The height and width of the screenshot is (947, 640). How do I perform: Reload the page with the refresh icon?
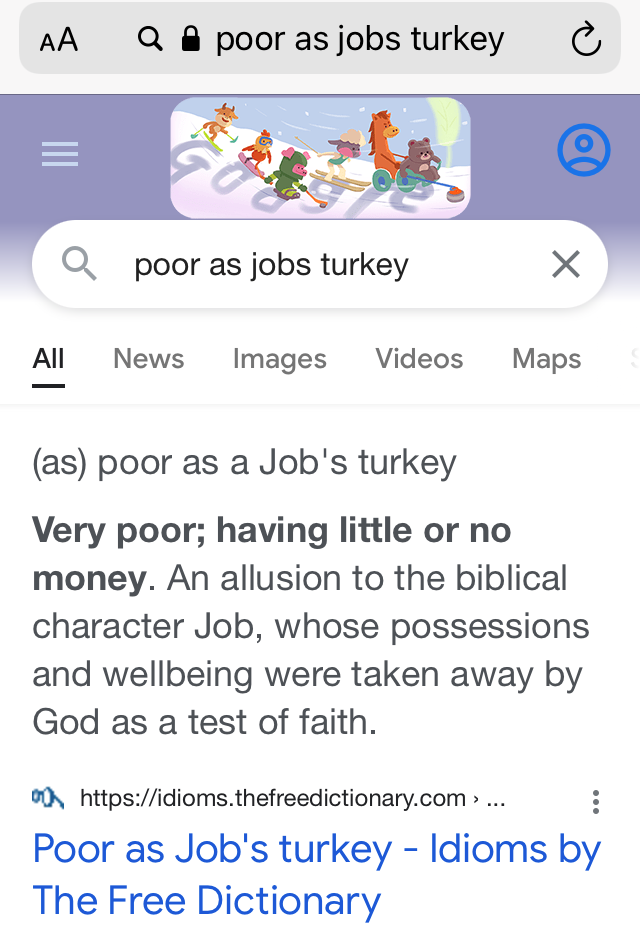585,40
